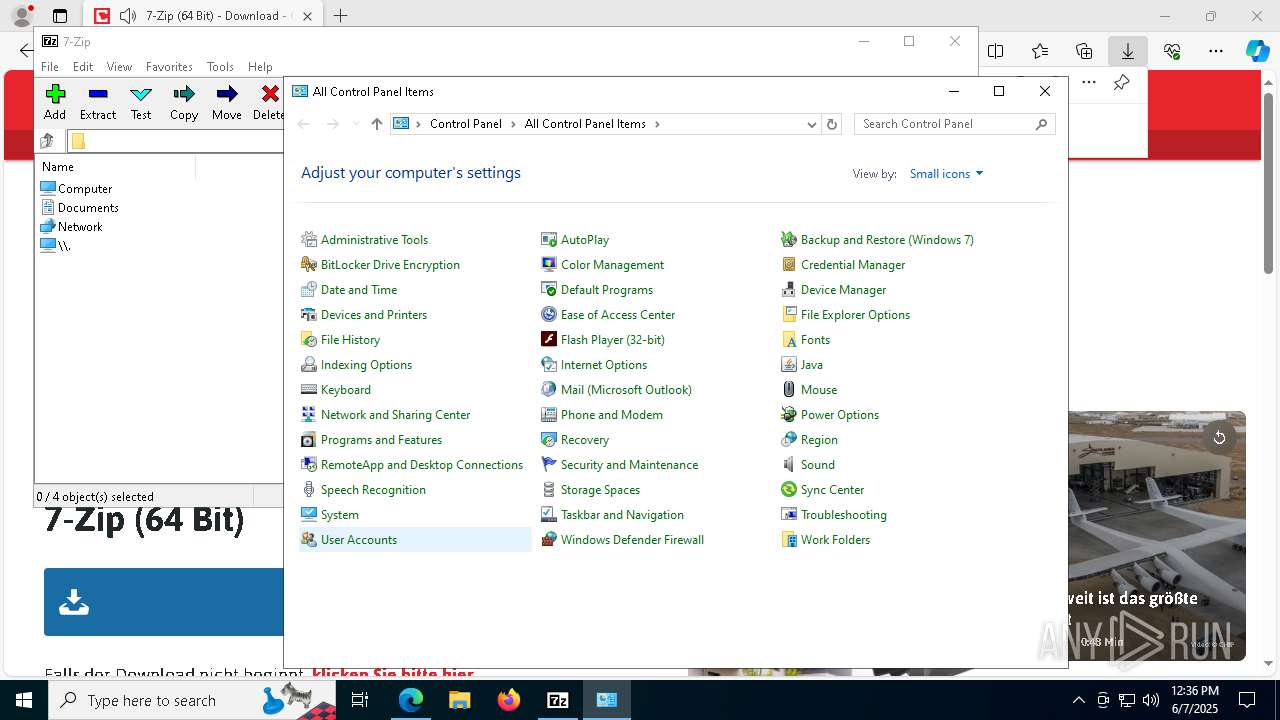This screenshot has width=1280, height=720.
Task: Open File Explorer from taskbar
Action: (x=460, y=700)
